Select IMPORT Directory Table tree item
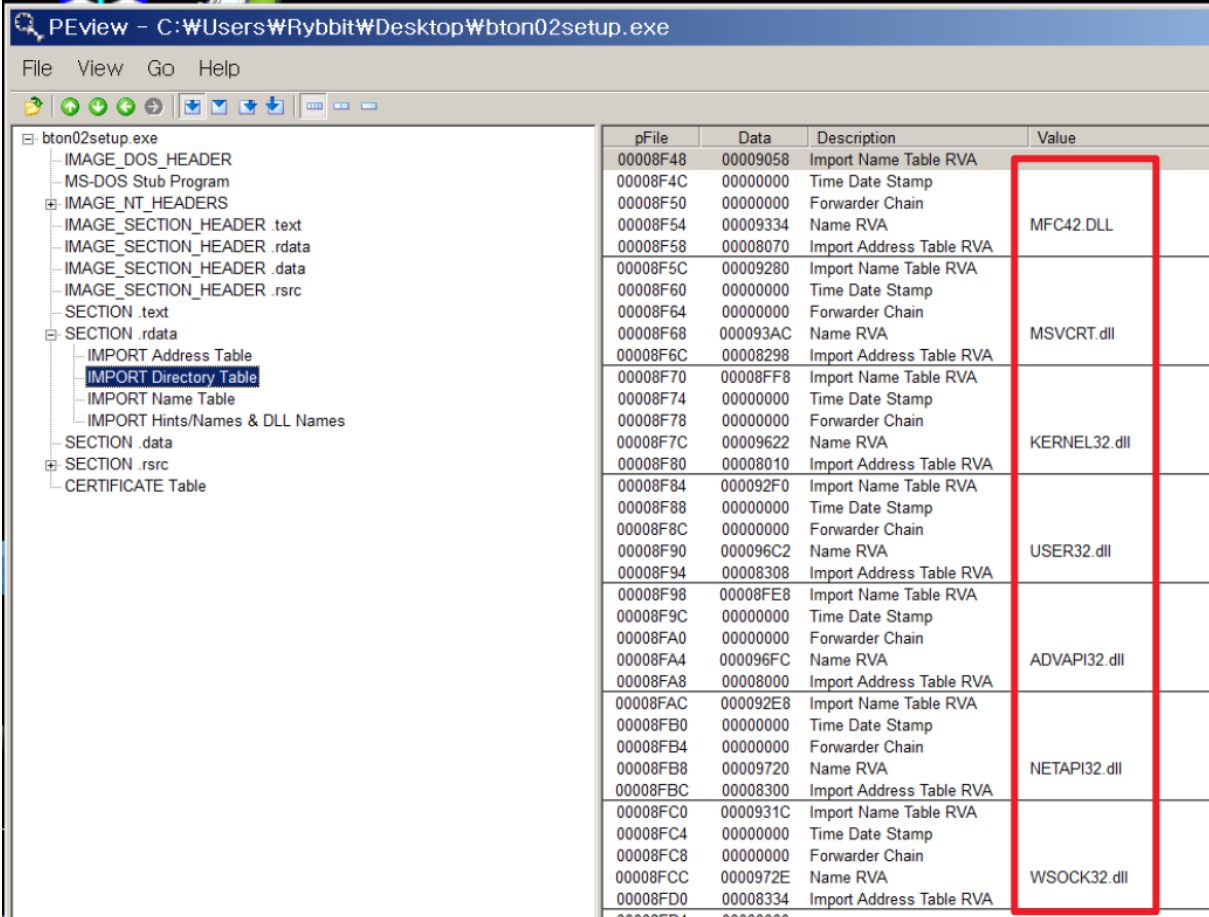1209x917 pixels. [172, 377]
